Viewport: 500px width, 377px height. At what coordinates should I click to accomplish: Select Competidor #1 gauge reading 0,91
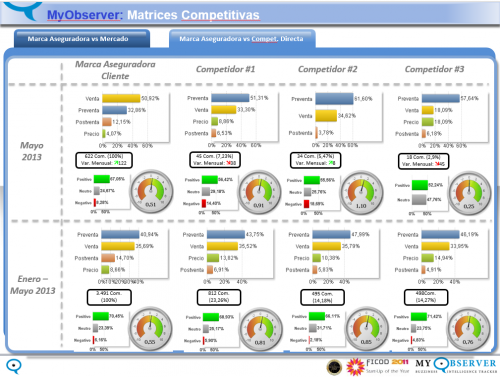point(259,192)
